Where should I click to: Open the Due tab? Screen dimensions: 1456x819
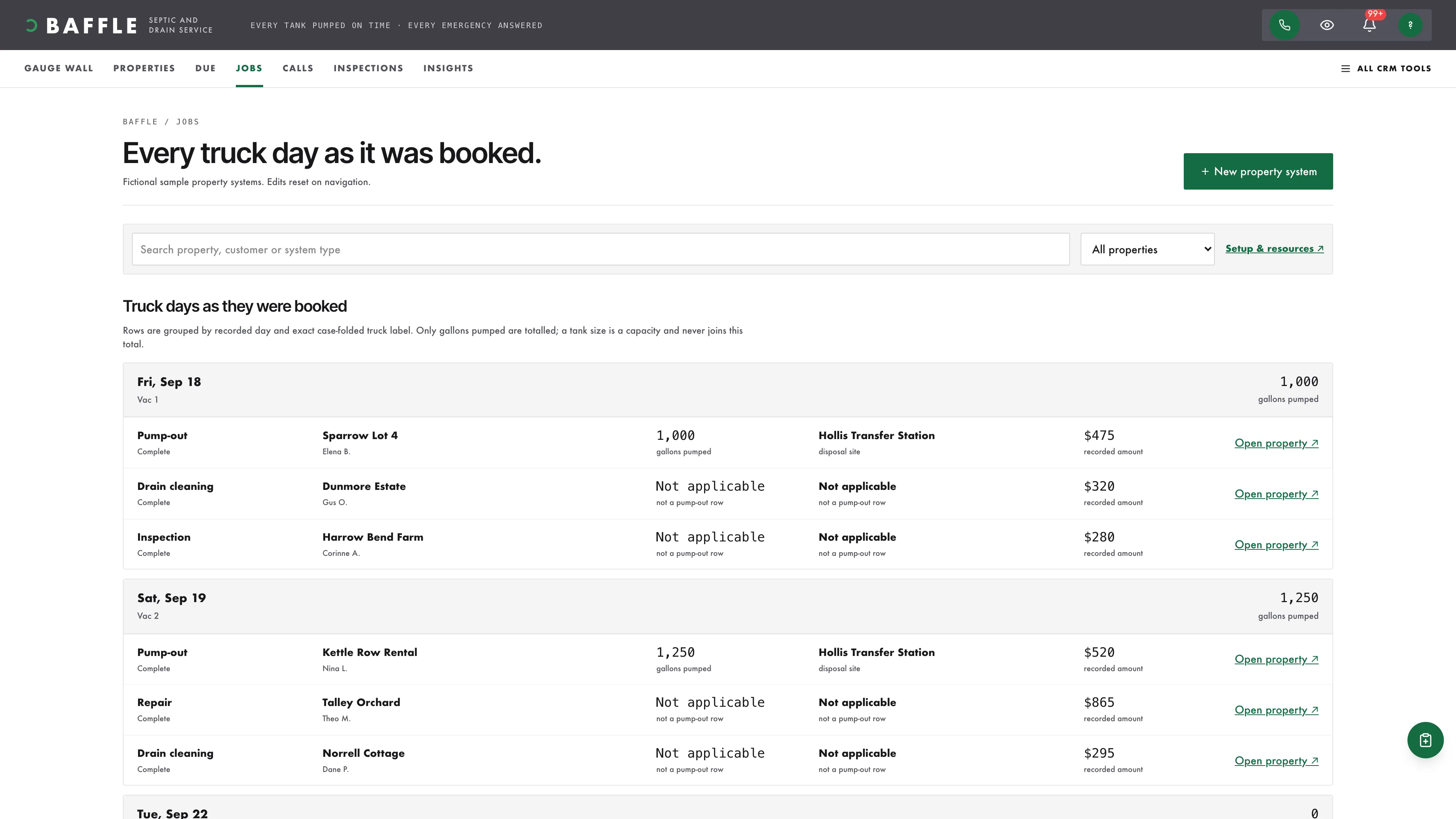[206, 68]
